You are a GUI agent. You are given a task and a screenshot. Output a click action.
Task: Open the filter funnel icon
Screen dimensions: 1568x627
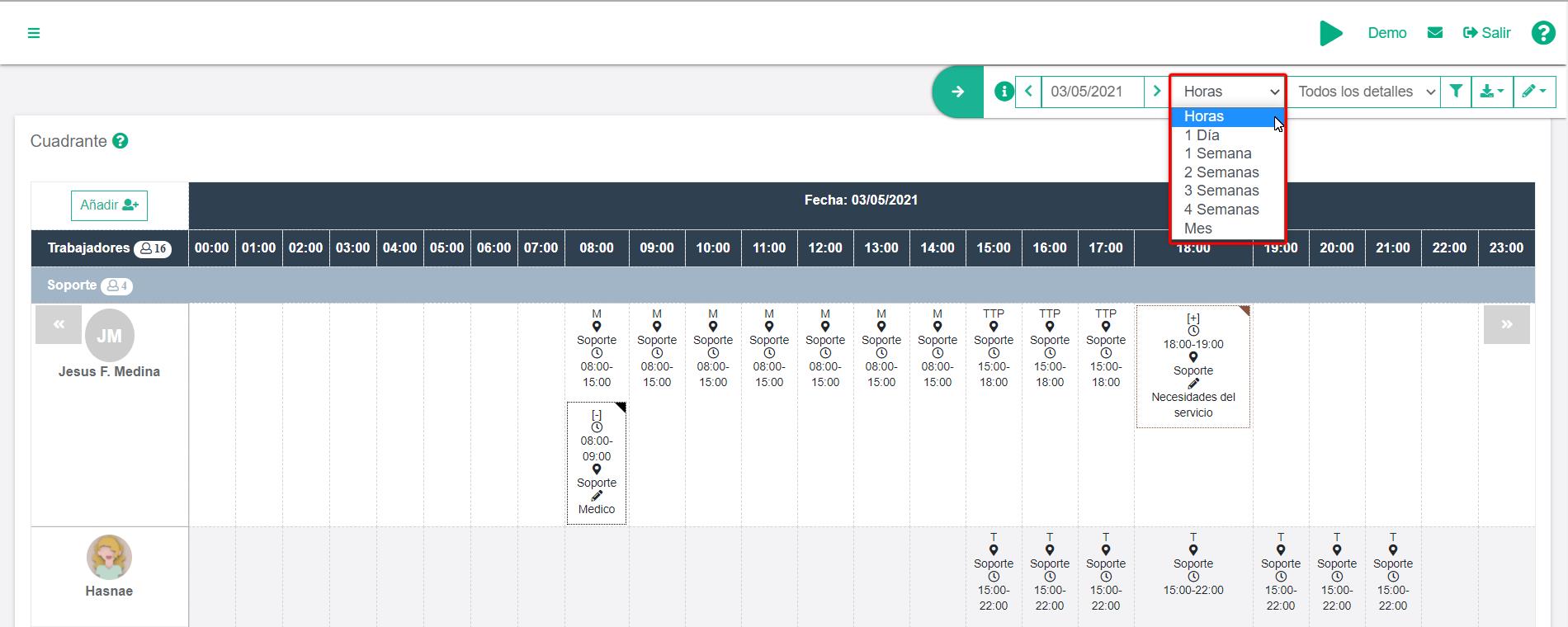tap(1456, 92)
